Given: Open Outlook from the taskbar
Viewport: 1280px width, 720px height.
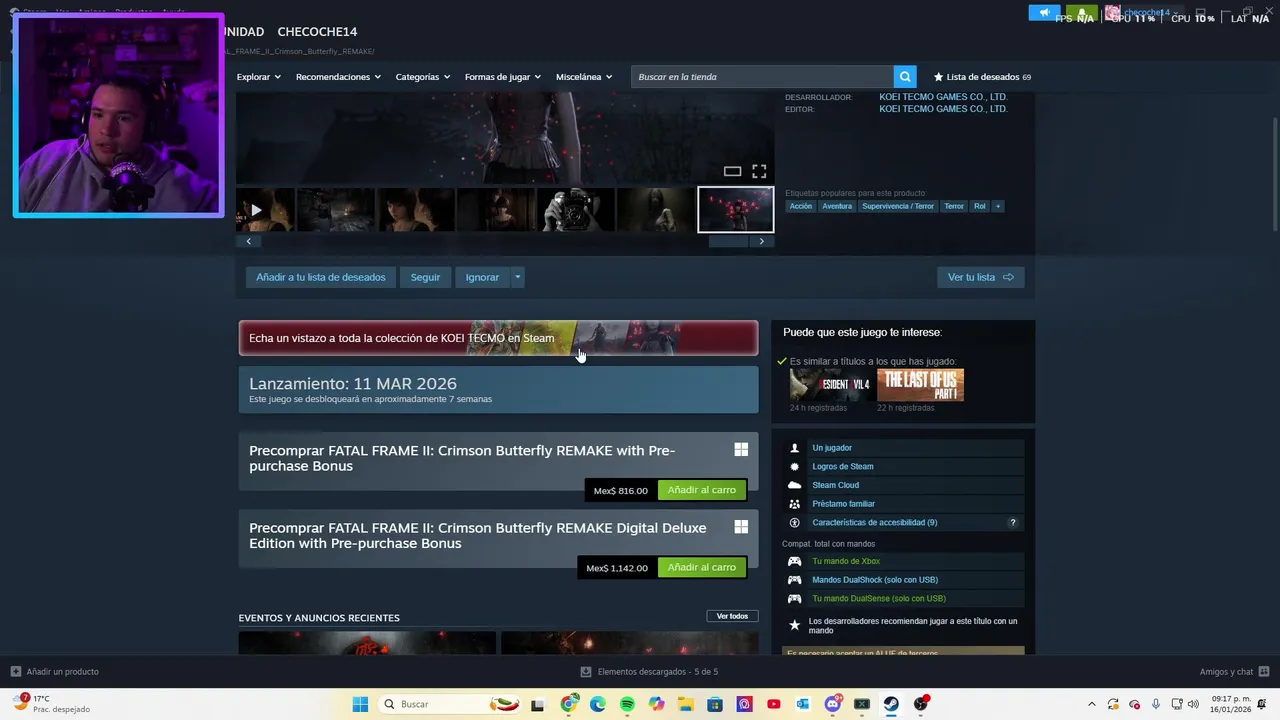Looking at the screenshot, I should (802, 704).
